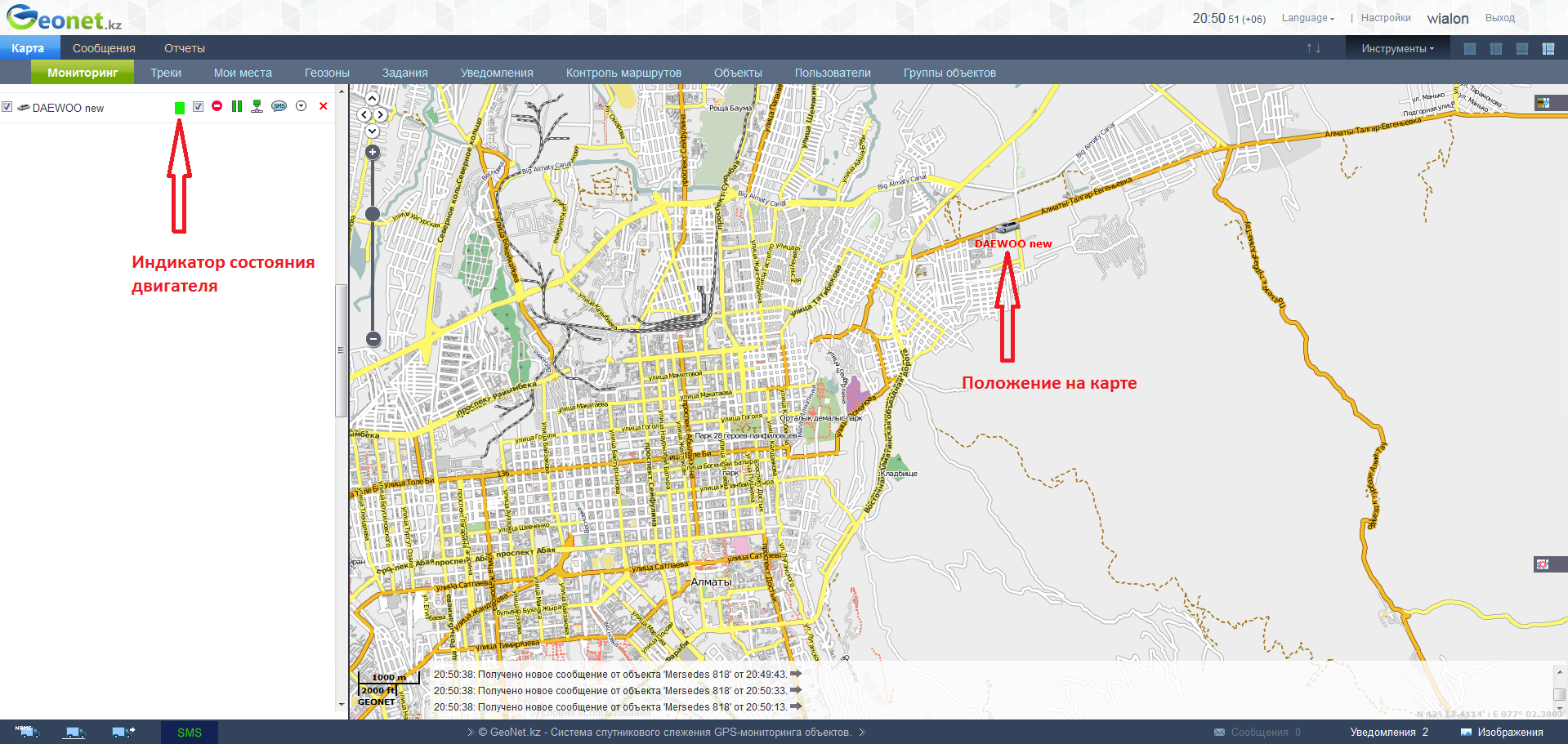Switch to the Сообщения tab
1568x744 pixels.
[104, 48]
